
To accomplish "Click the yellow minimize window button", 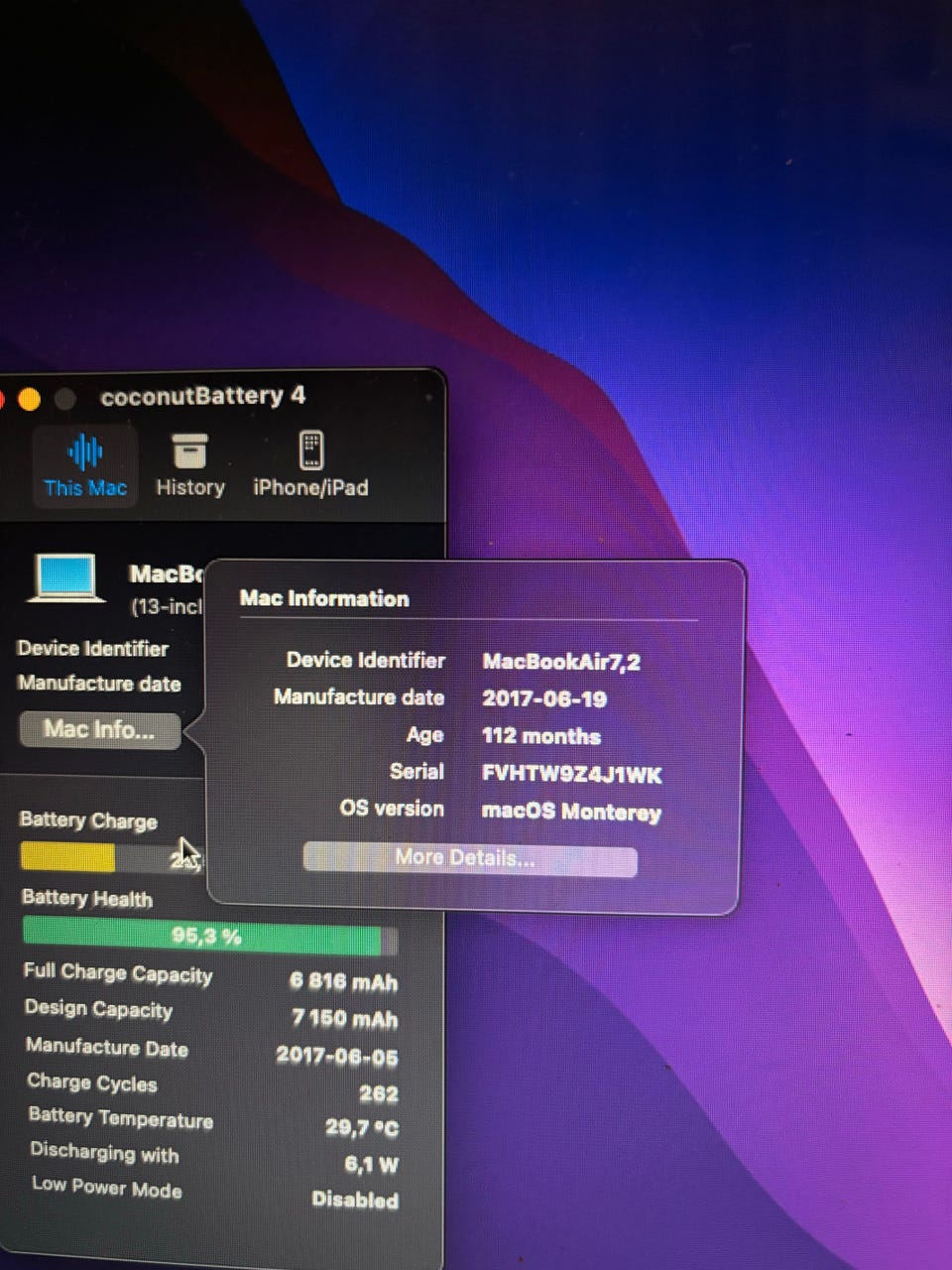I will coord(29,399).
